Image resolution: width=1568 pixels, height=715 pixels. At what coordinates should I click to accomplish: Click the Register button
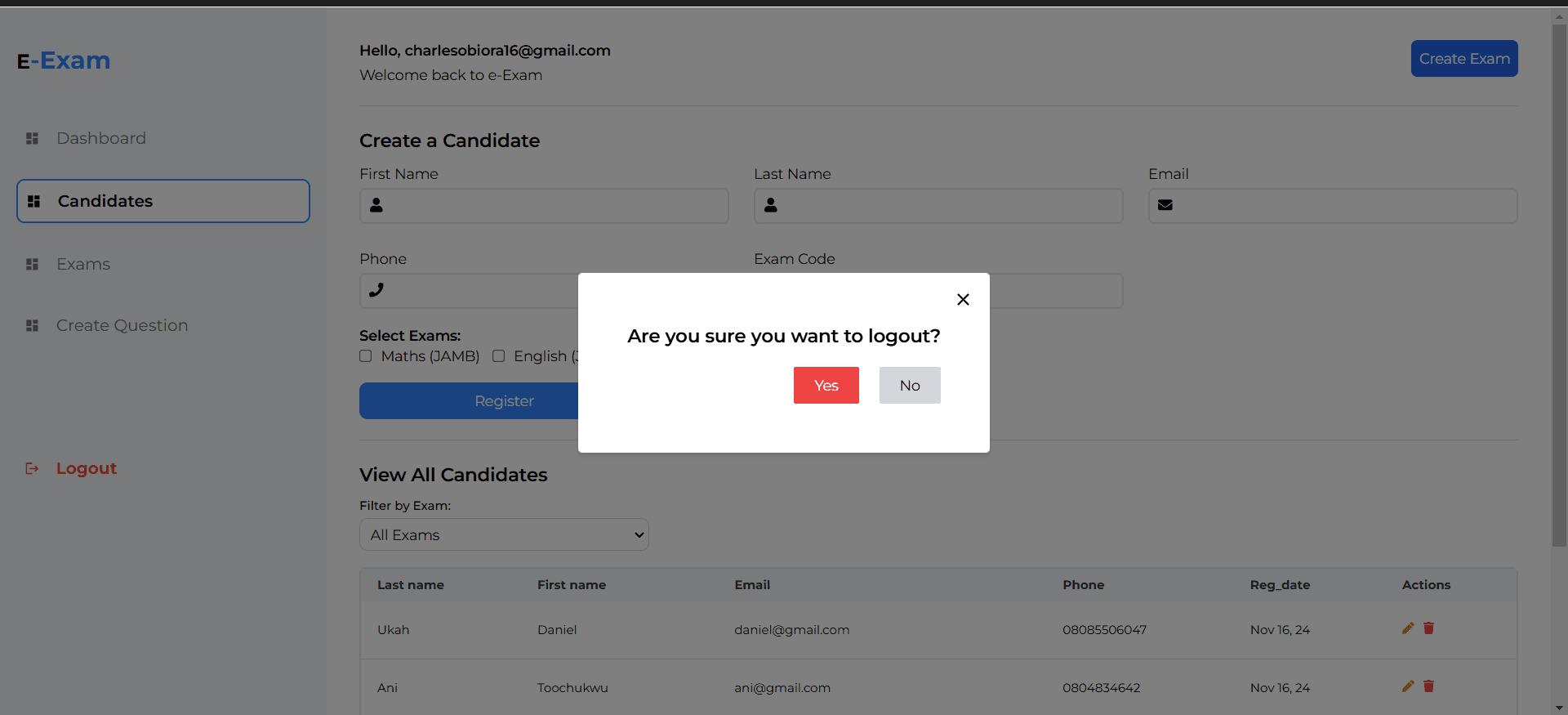[469, 401]
